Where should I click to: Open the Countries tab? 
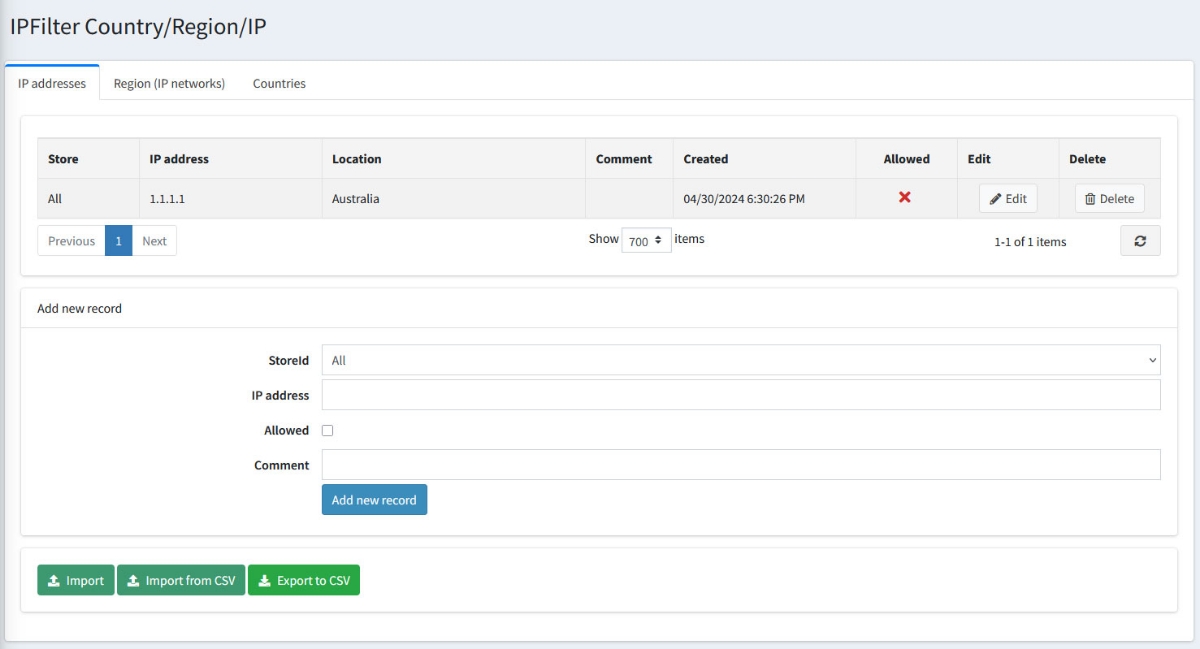pyautogui.click(x=279, y=84)
